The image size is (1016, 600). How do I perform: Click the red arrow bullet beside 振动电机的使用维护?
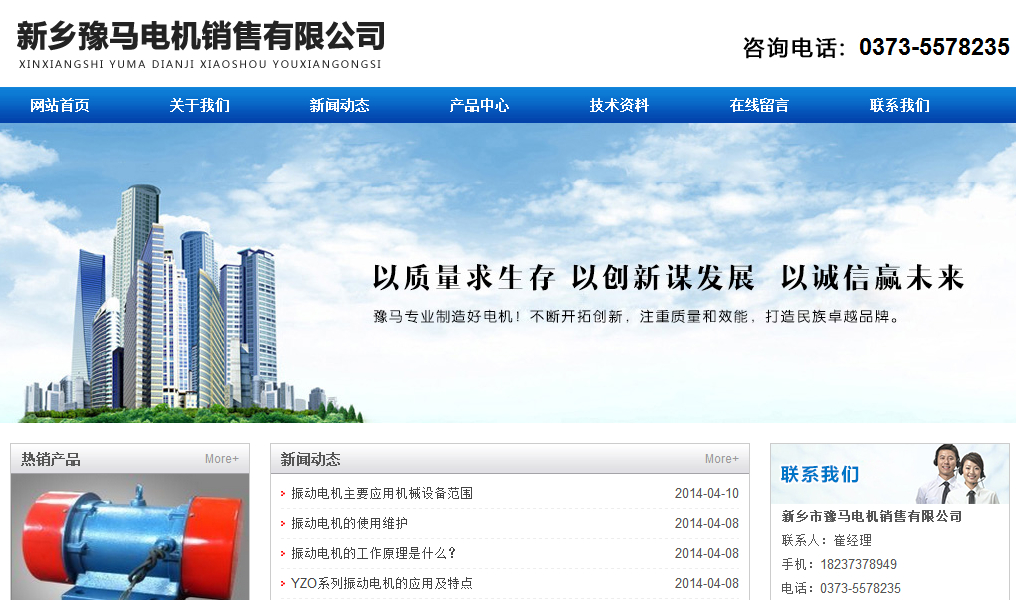point(283,524)
